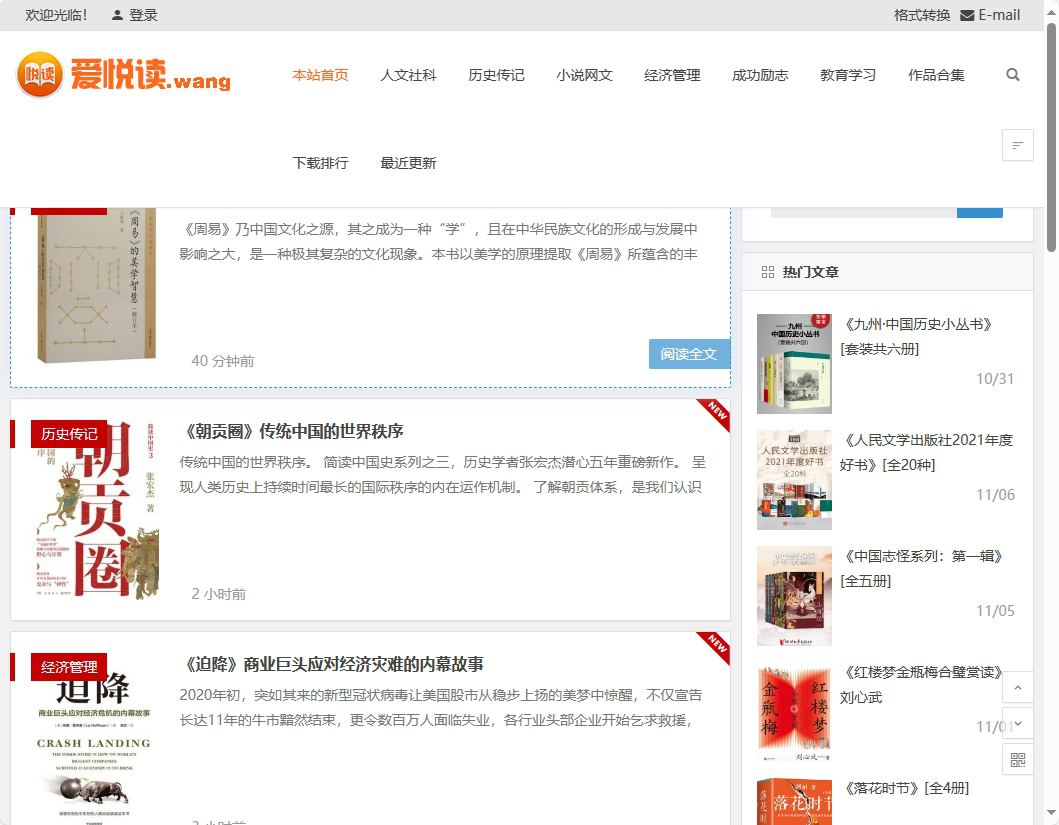Open article 《迫降》商业巨头应对经济灾难的内幕故事
This screenshot has height=825, width=1059.
click(333, 664)
